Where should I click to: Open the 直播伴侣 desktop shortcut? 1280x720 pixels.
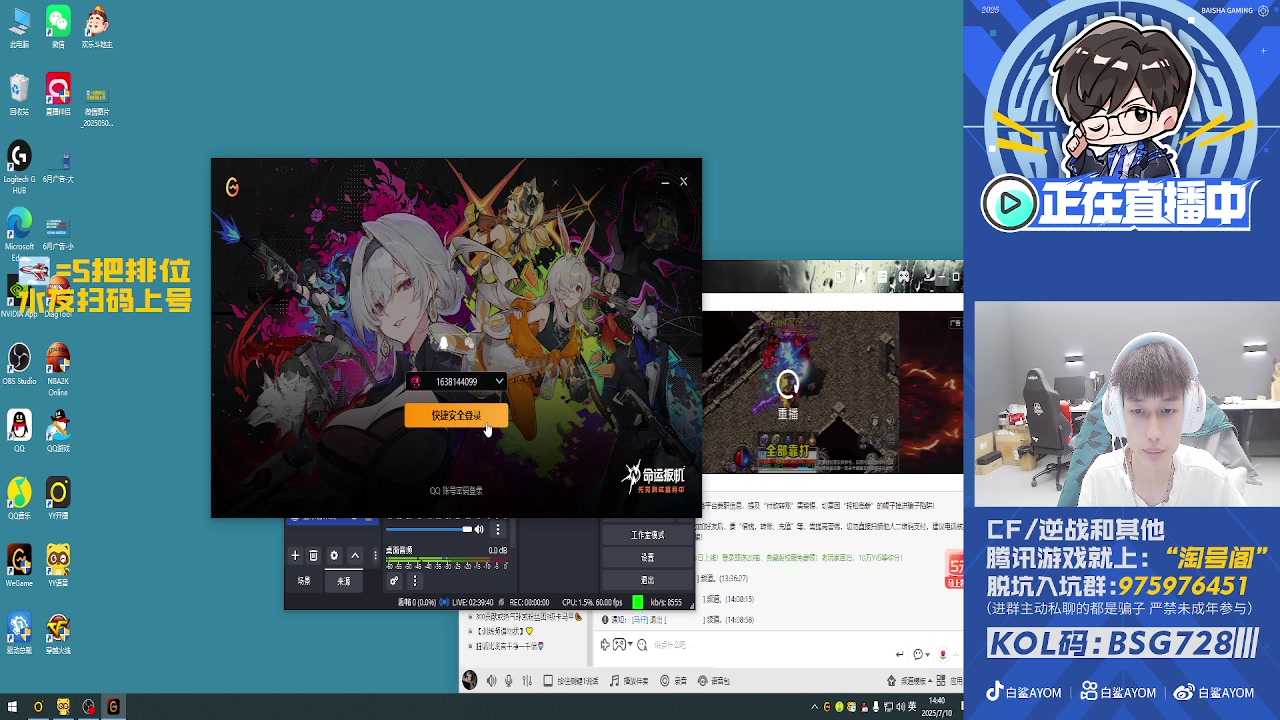click(58, 95)
